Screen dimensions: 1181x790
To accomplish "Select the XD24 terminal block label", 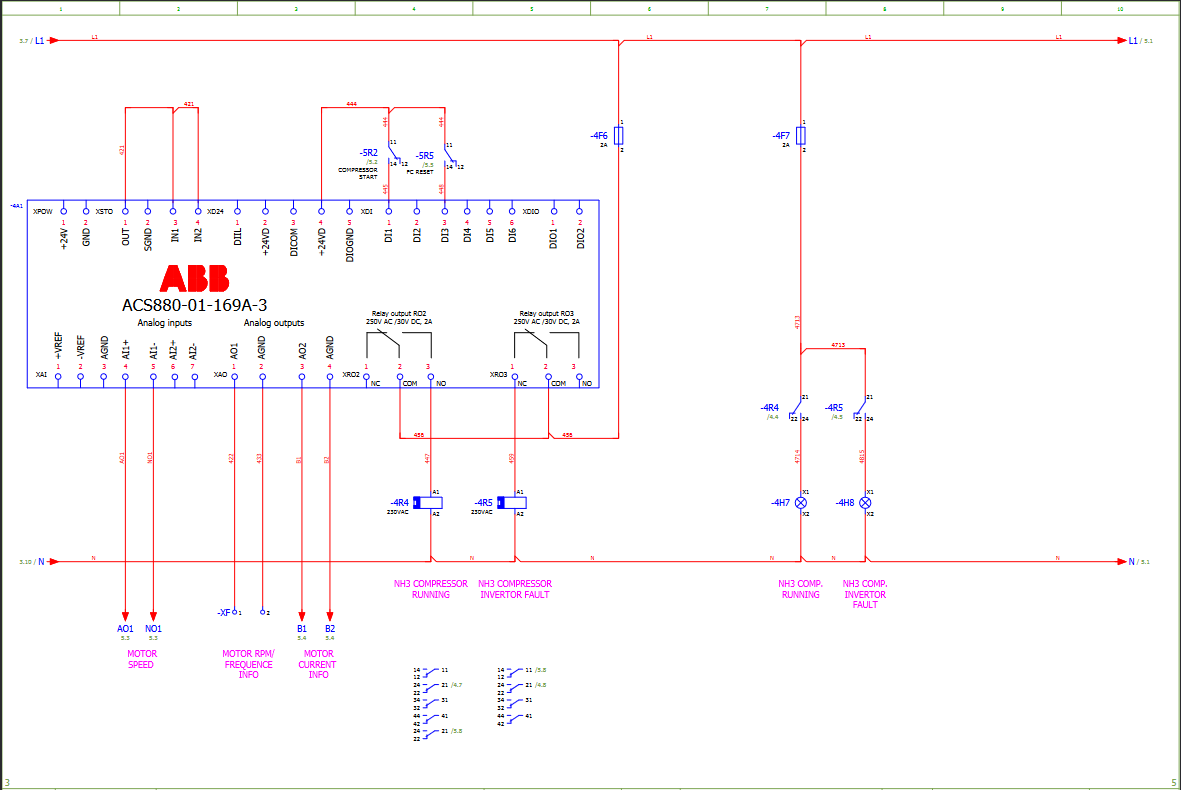I will [215, 212].
